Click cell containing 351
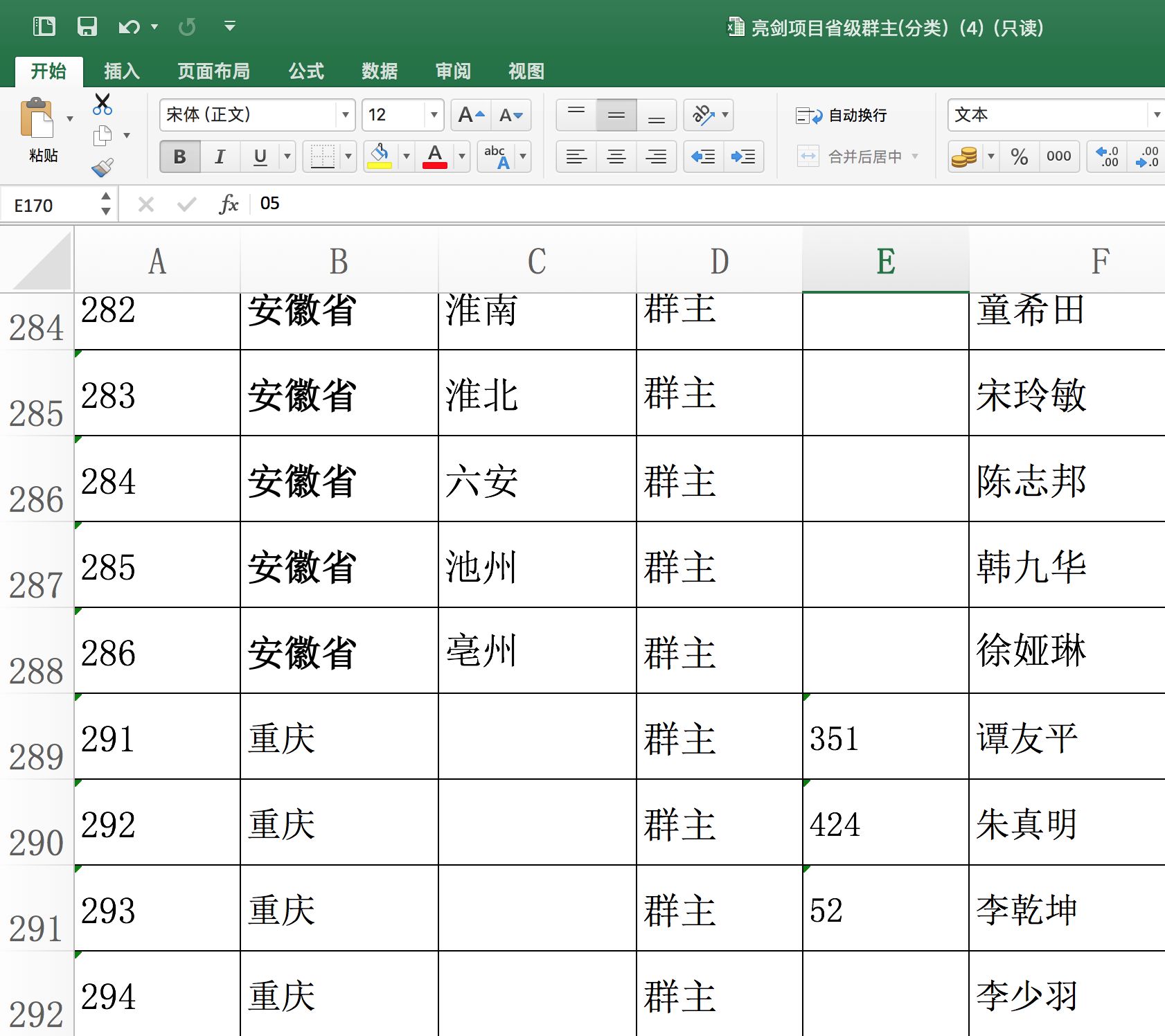 pyautogui.click(x=886, y=737)
